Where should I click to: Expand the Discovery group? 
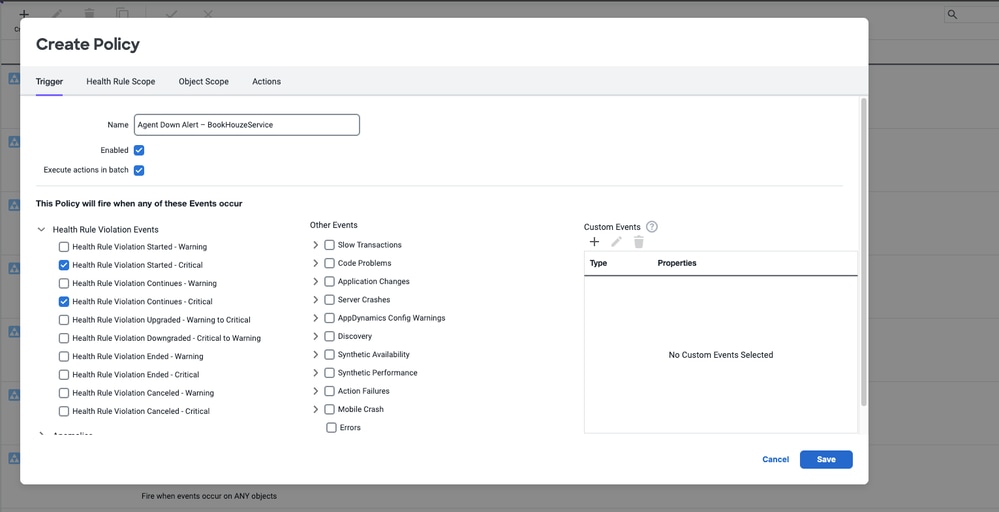click(315, 336)
